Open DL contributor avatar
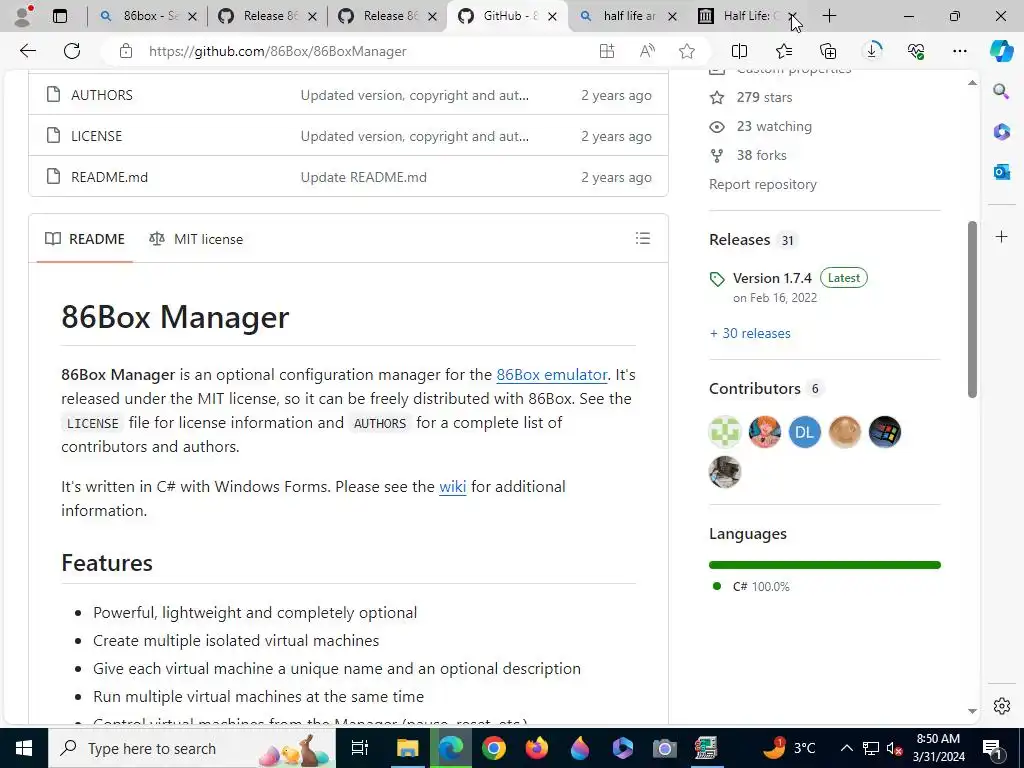Screen dimensions: 1024x768 click(805, 432)
